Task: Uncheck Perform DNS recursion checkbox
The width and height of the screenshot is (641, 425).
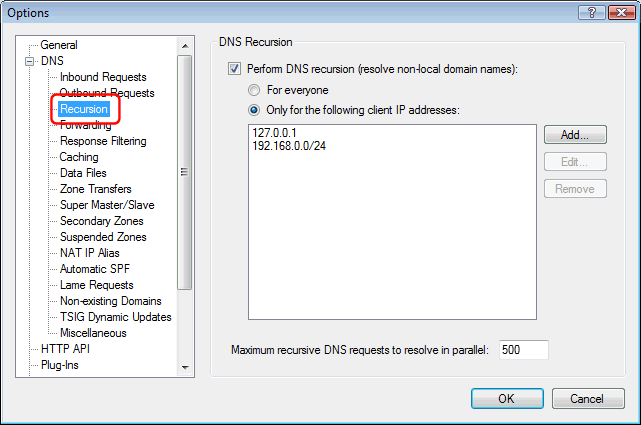Action: pyautogui.click(x=234, y=69)
